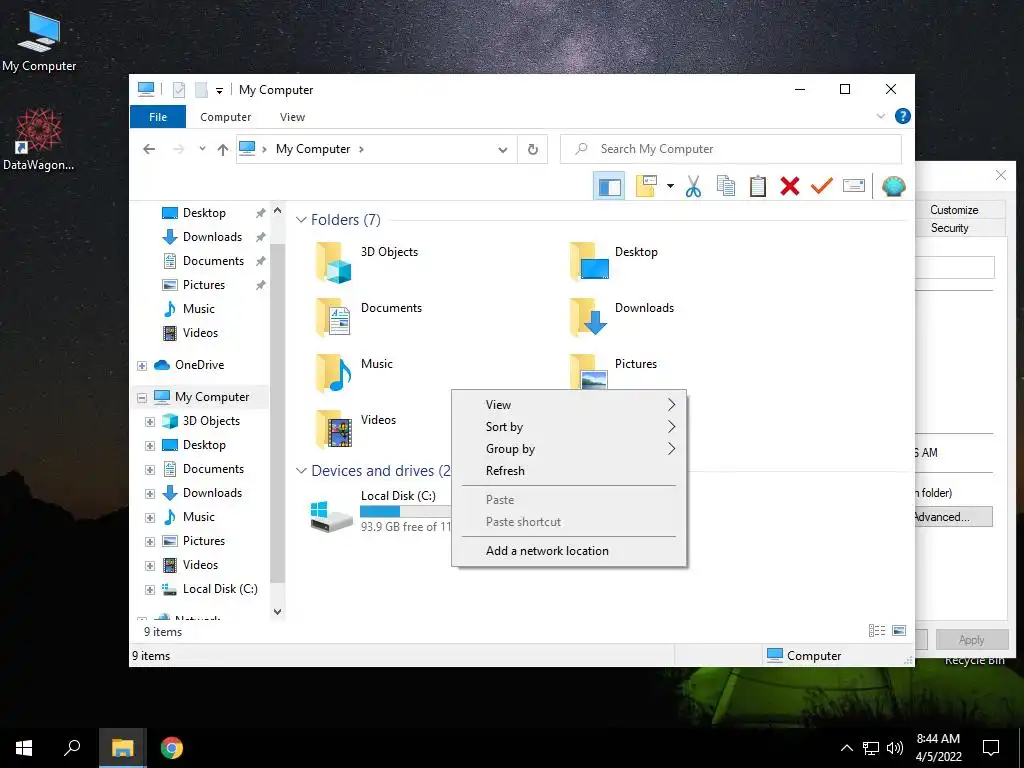Open the recent locations dropdown arrow
This screenshot has height=768, width=1024.
coord(202,149)
